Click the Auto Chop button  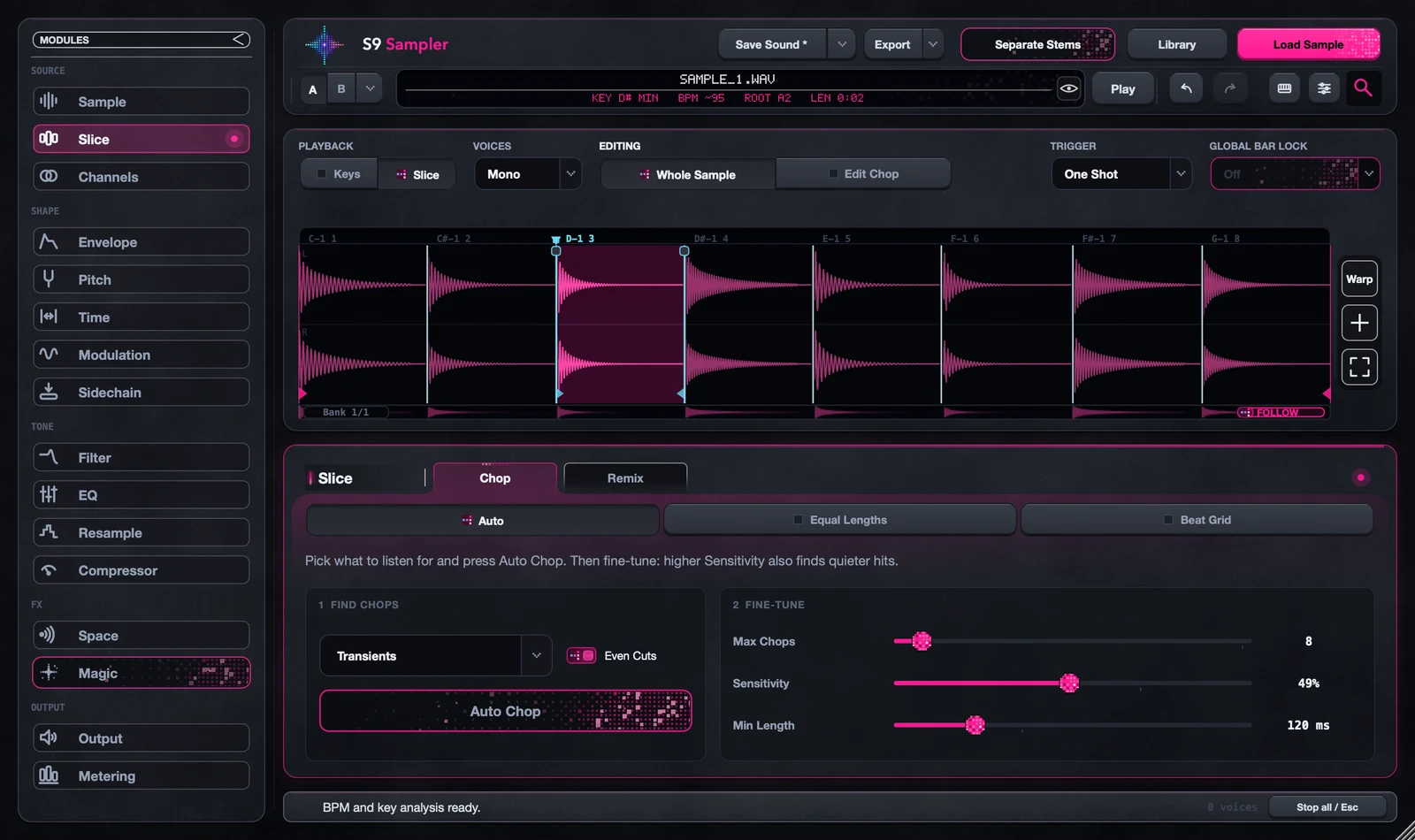tap(505, 711)
